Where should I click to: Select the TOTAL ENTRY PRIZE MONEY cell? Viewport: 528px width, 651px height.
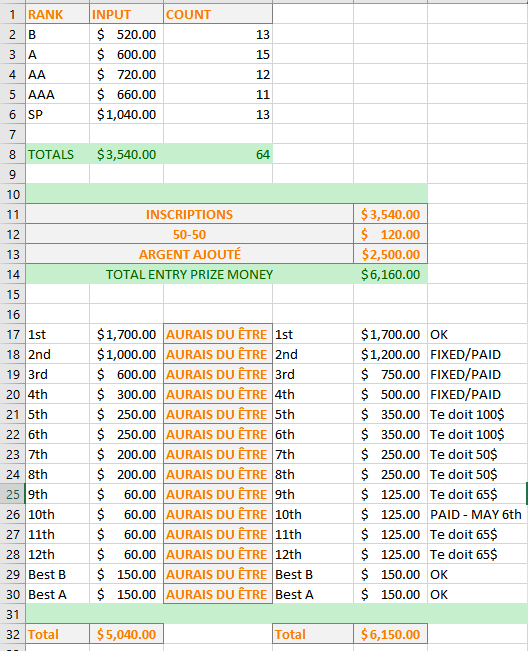click(189, 274)
